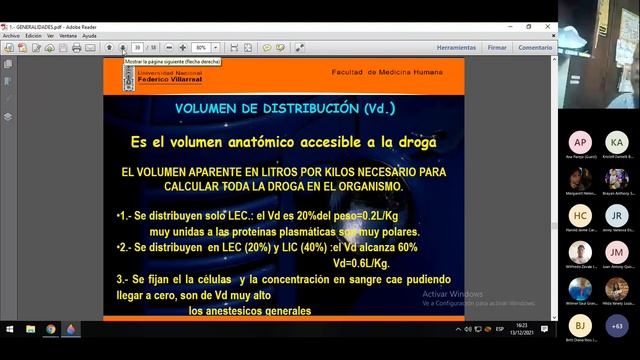Click the volume speaker tray icon
The height and width of the screenshot is (360, 640).
468,329
